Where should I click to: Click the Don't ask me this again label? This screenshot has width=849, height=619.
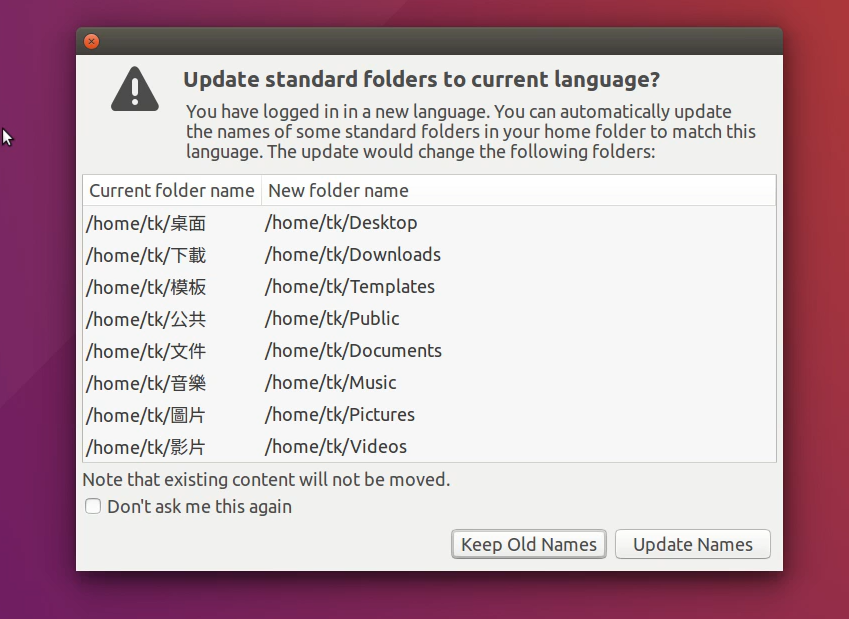tap(199, 506)
